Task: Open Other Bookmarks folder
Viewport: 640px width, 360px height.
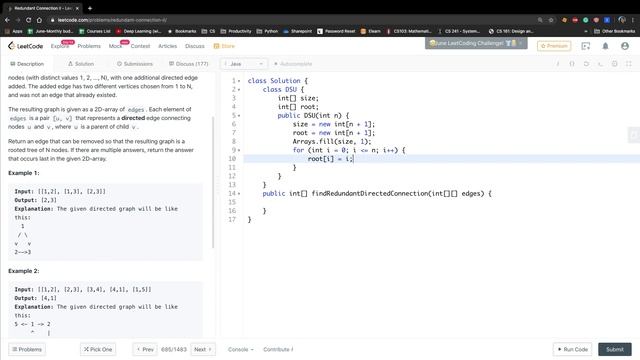Action: [x=615, y=31]
